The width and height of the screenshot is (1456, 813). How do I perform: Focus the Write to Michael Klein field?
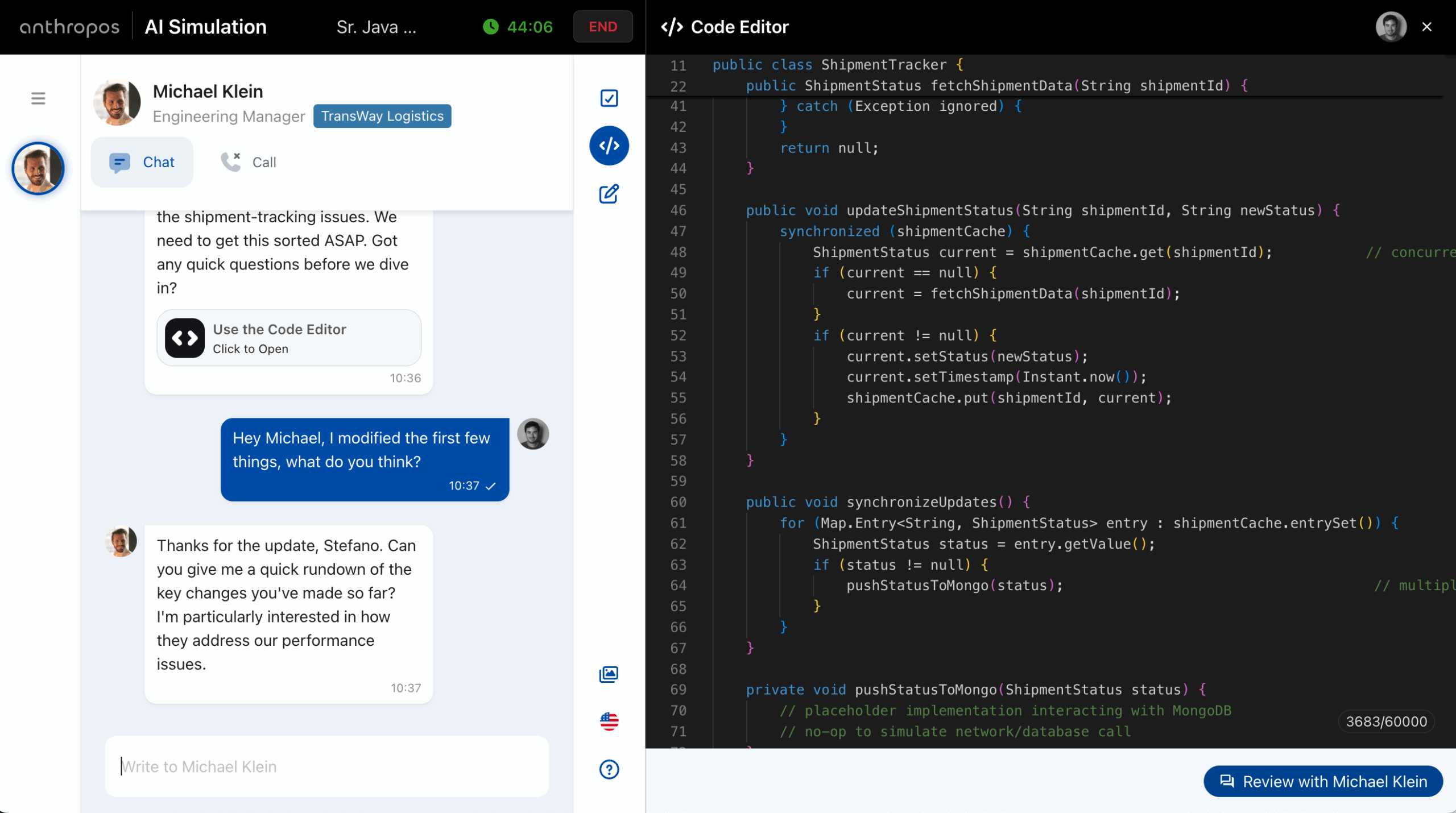[x=326, y=766]
